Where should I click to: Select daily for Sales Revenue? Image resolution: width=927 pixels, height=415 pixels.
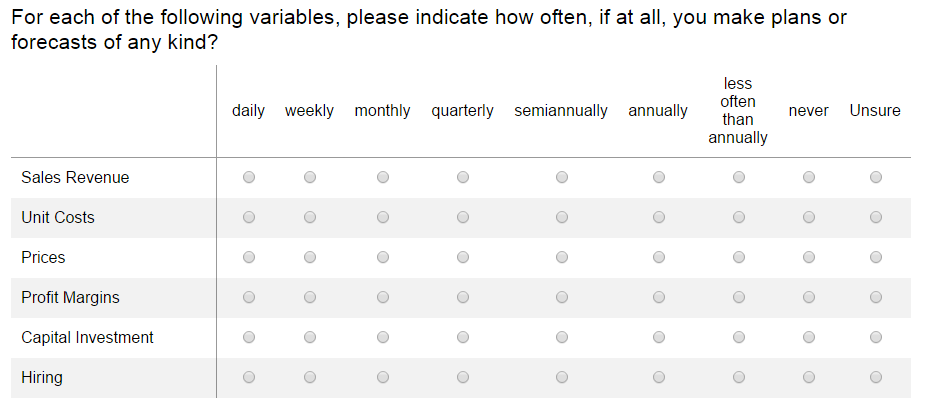pyautogui.click(x=249, y=177)
